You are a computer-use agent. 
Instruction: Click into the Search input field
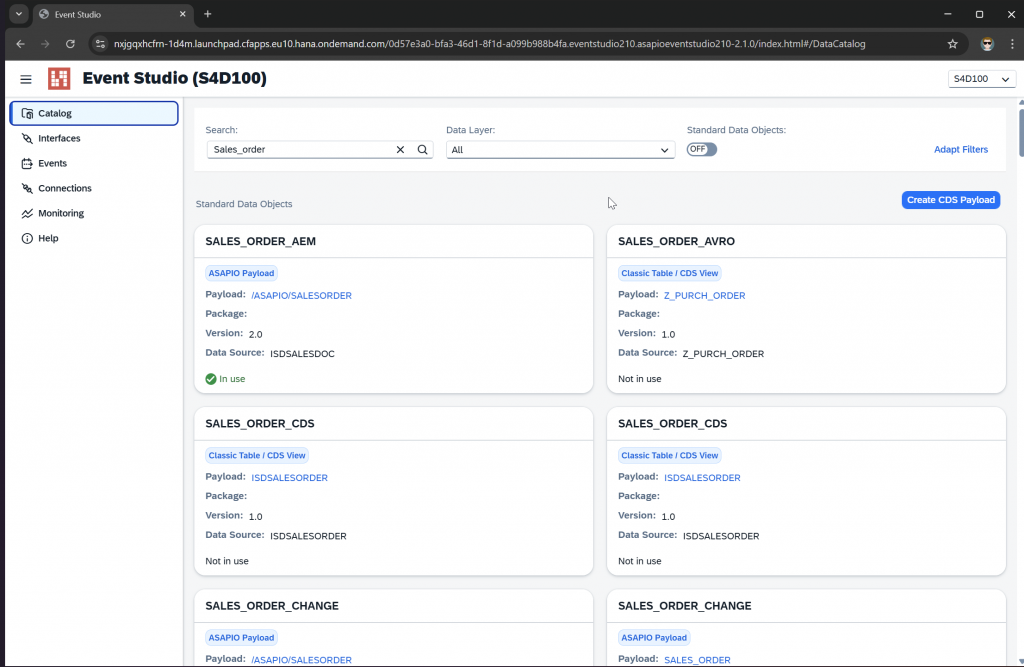[300, 149]
